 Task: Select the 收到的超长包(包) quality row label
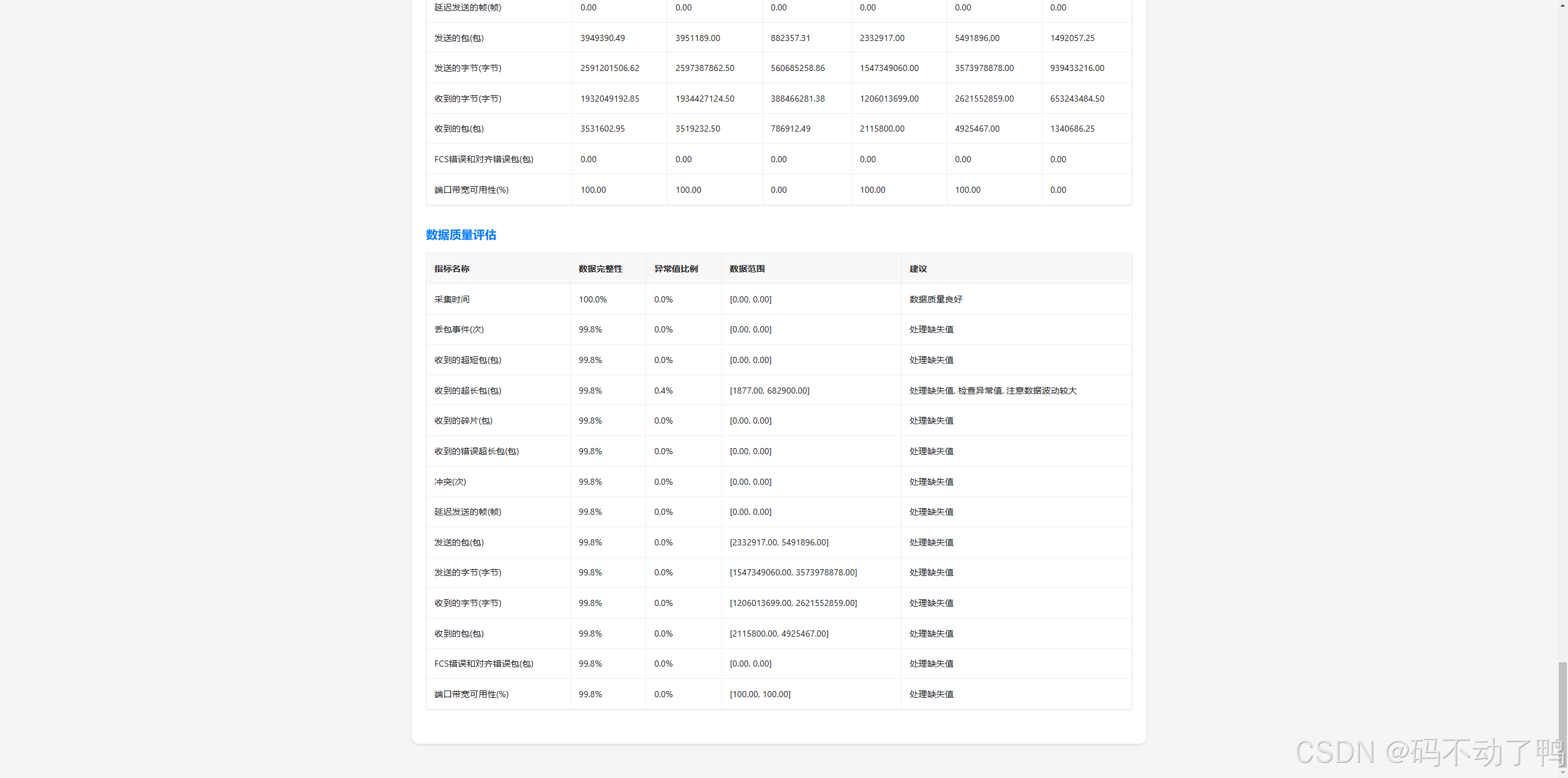(x=467, y=391)
